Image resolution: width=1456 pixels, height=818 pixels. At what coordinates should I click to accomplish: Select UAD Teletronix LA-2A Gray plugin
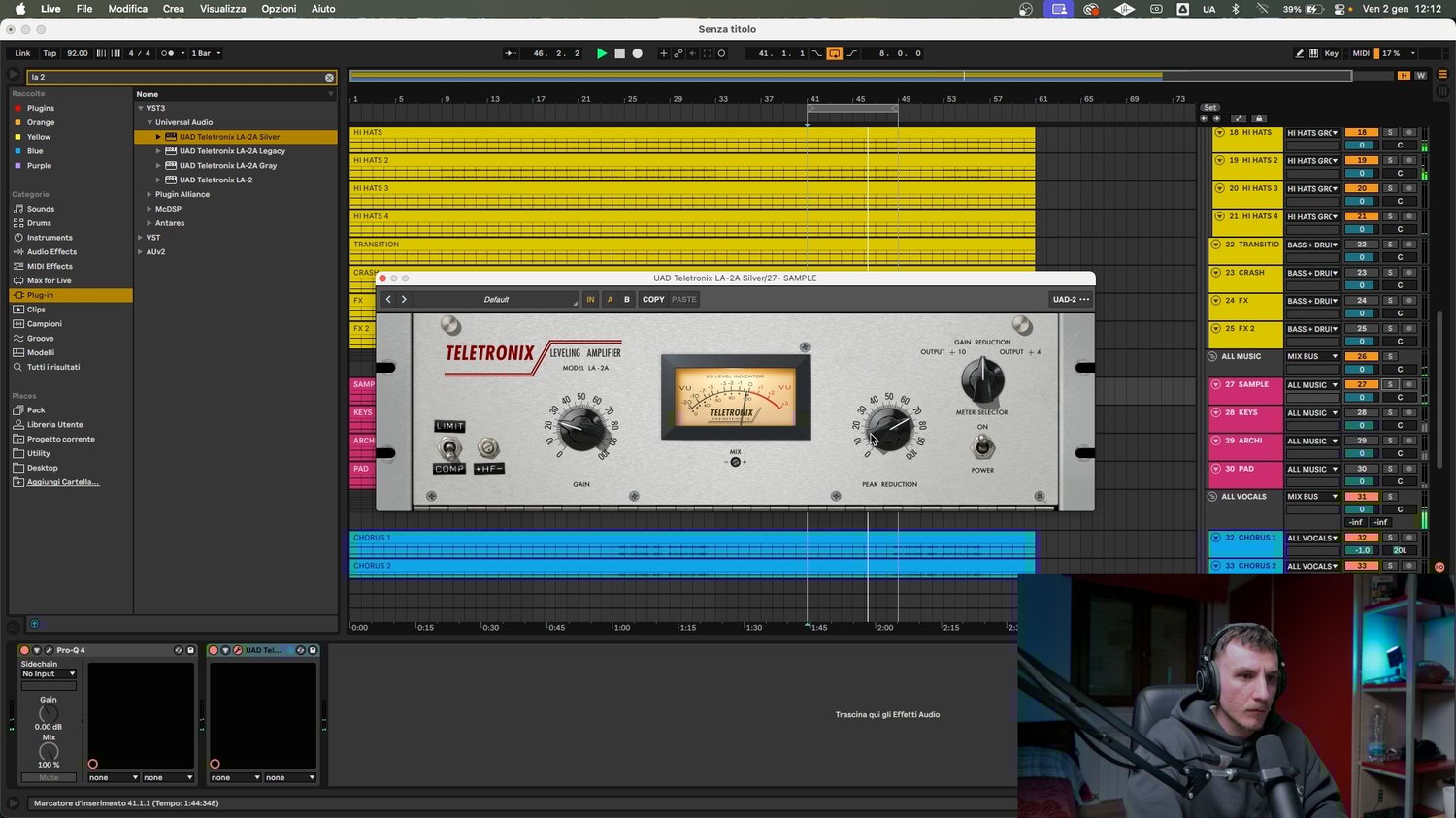click(228, 166)
